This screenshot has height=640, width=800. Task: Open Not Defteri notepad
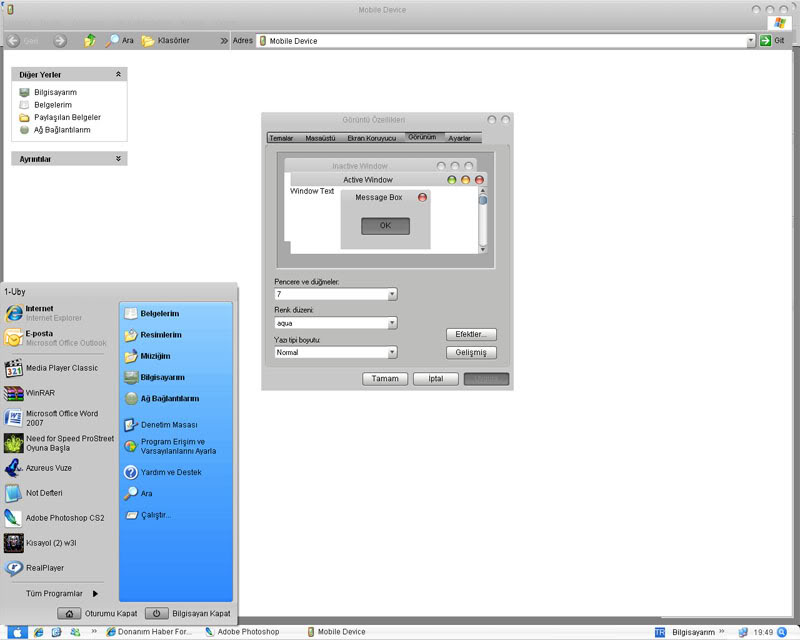pos(45,493)
